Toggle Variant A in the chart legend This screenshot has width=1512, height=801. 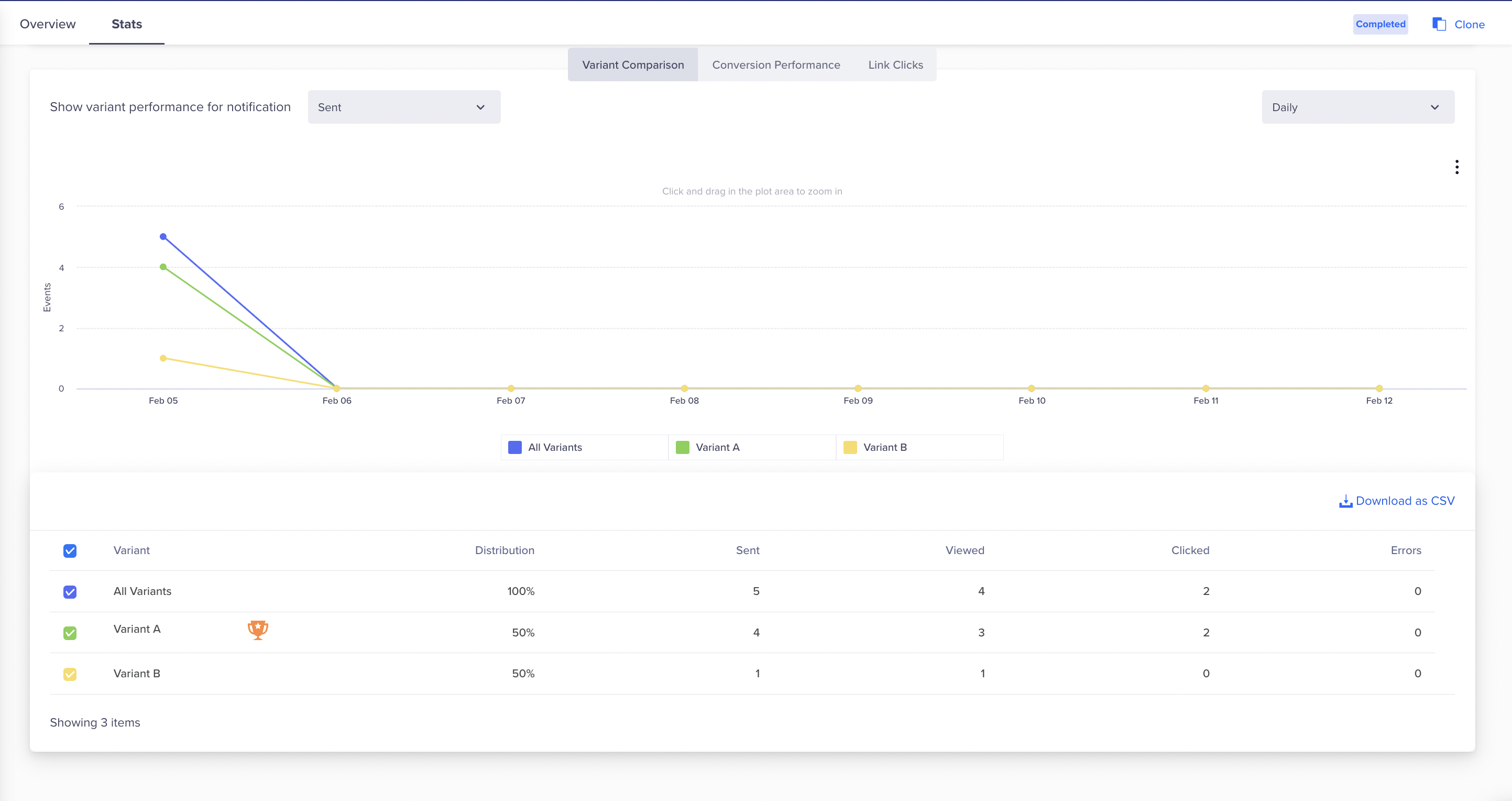pyautogui.click(x=717, y=448)
